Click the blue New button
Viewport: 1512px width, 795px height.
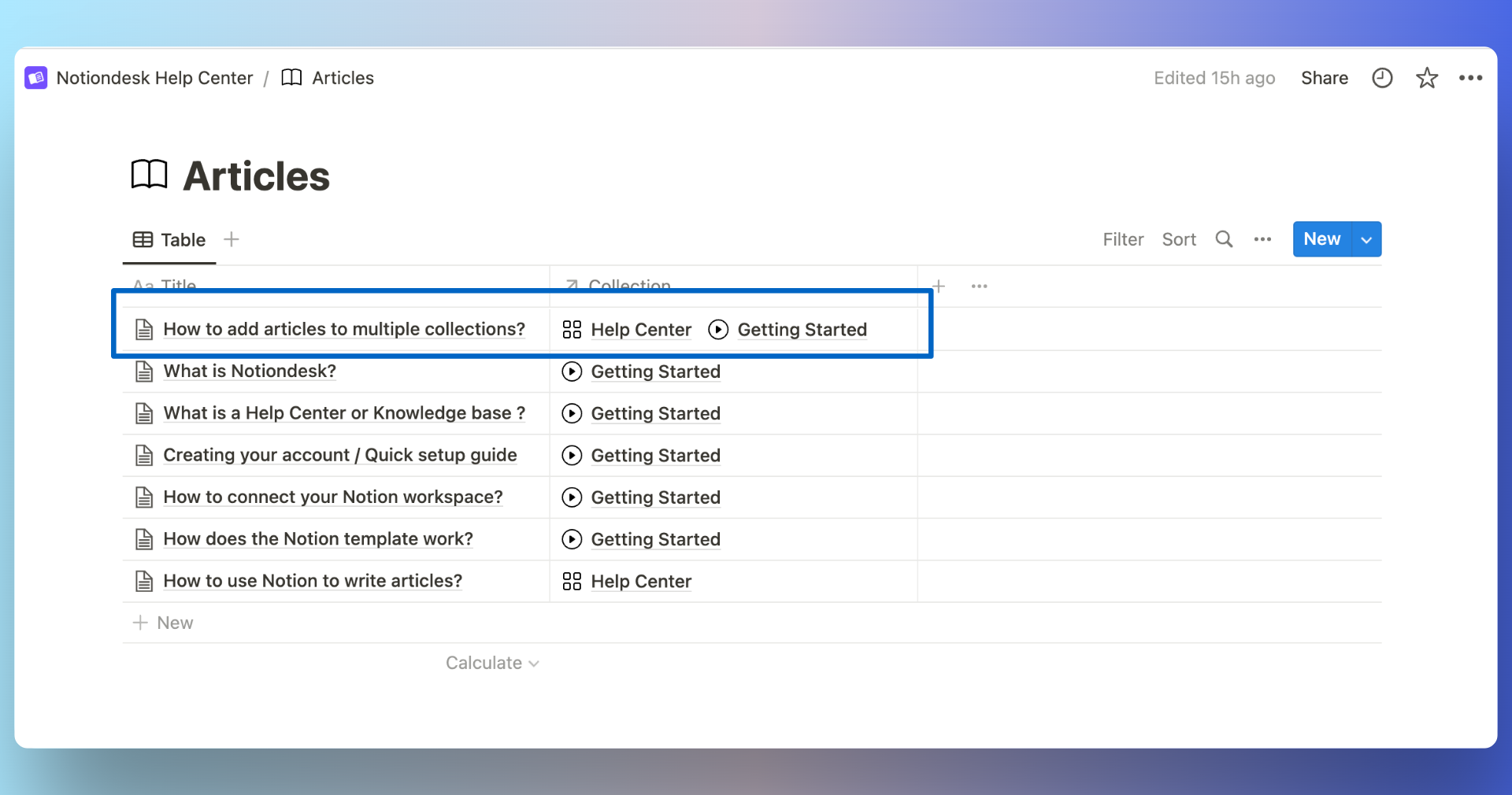point(1321,239)
